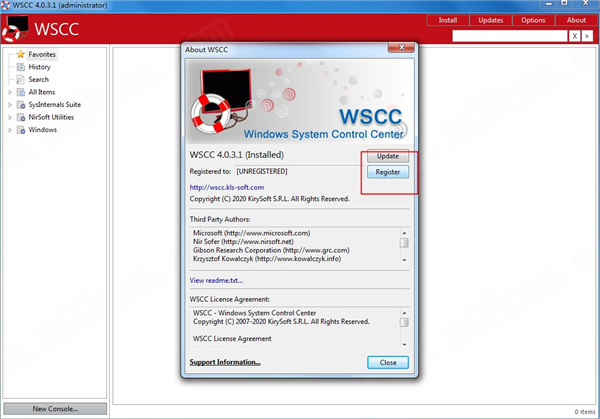Click the License Agreement scrollbar thumb
The width and height of the screenshot is (600, 419).
(404, 323)
